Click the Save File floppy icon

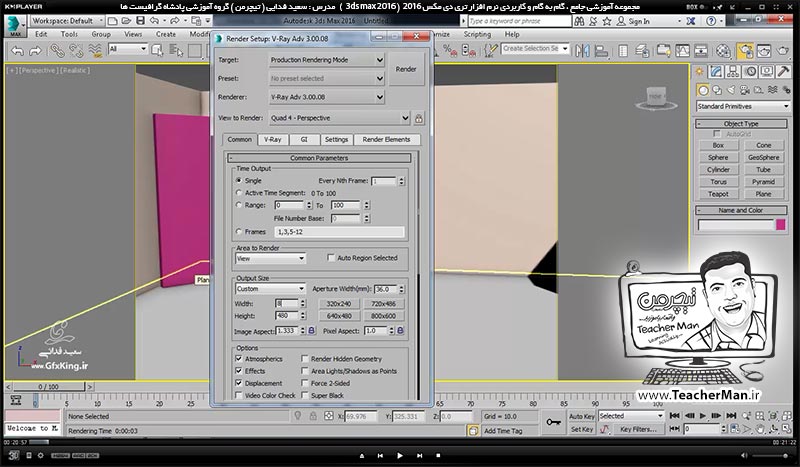click(140, 21)
